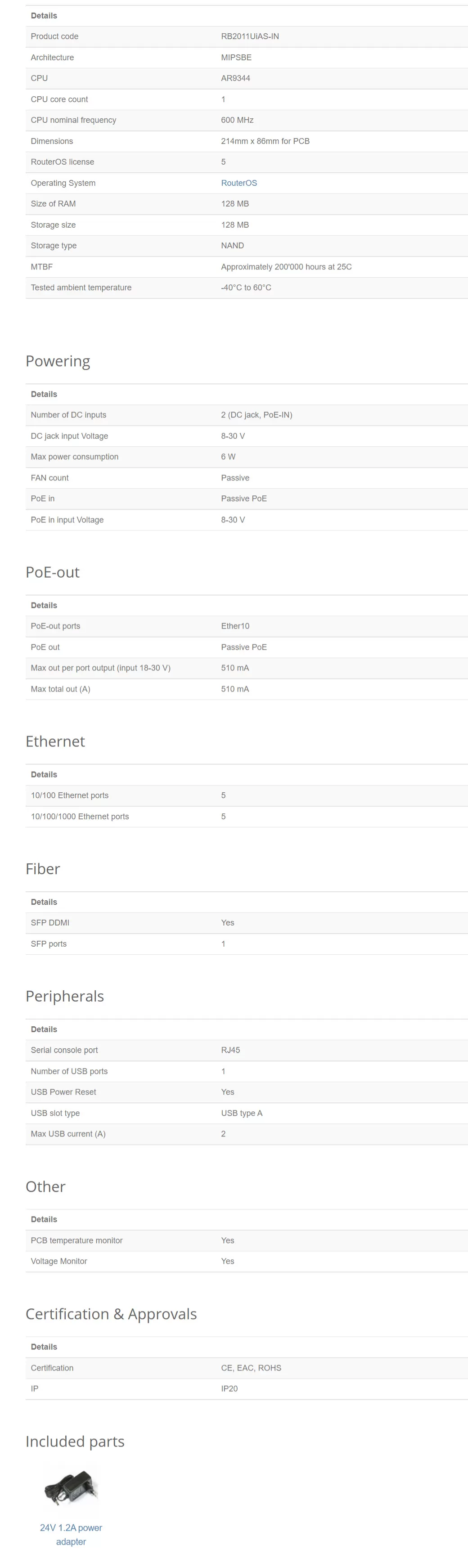Screen dimensions: 468x1568
Task: Click the Certification & Approvals heading
Action: pyautogui.click(x=111, y=1313)
